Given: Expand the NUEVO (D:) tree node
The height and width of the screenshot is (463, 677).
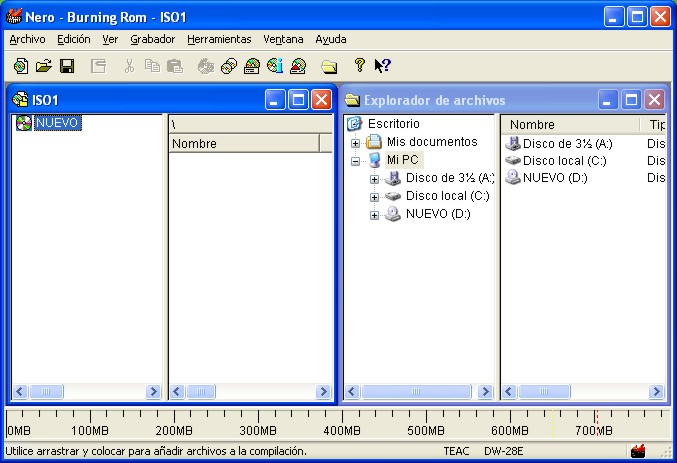Looking at the screenshot, I should click(375, 215).
